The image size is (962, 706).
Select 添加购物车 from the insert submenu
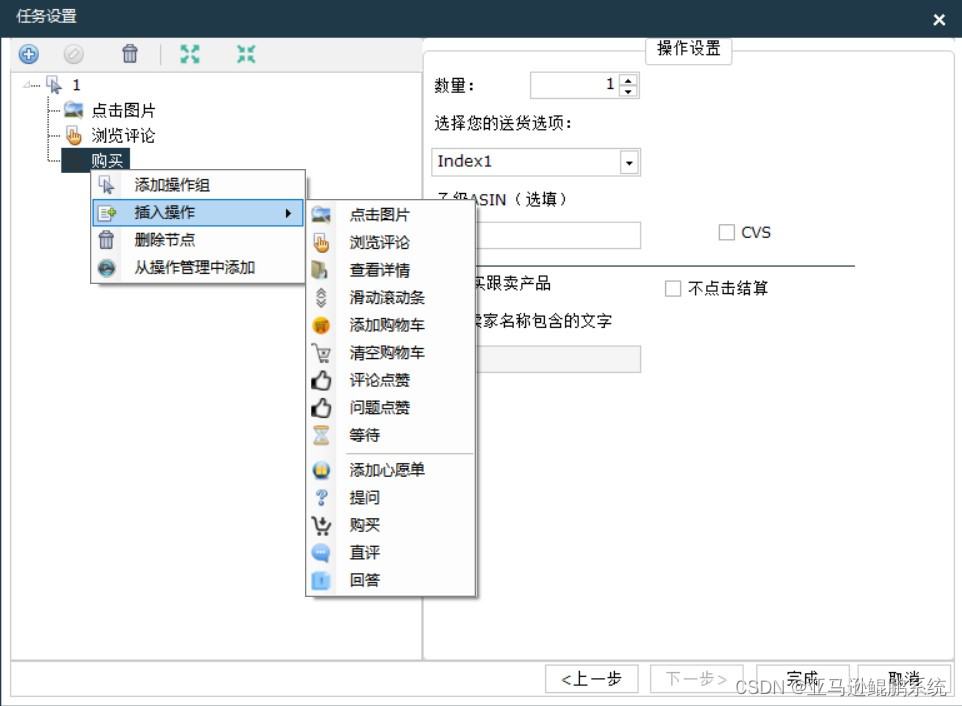pyautogui.click(x=391, y=325)
